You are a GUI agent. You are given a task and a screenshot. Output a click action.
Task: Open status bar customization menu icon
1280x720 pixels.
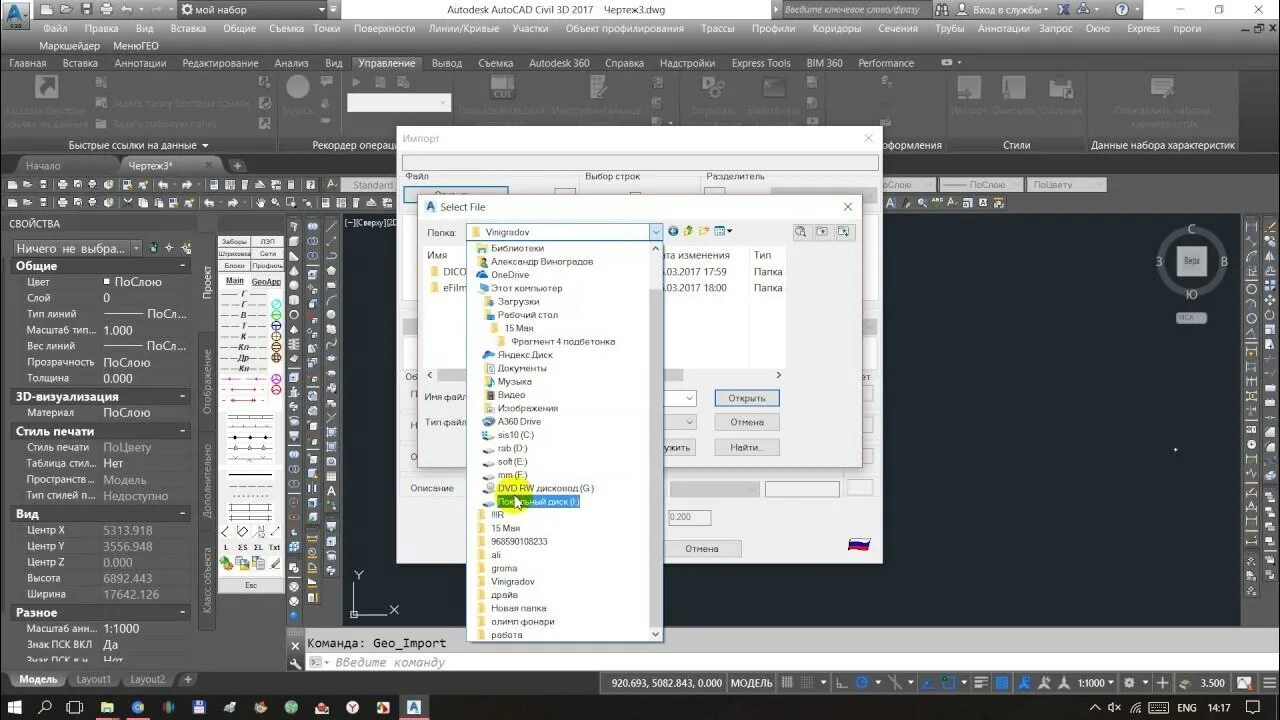[x=1268, y=683]
